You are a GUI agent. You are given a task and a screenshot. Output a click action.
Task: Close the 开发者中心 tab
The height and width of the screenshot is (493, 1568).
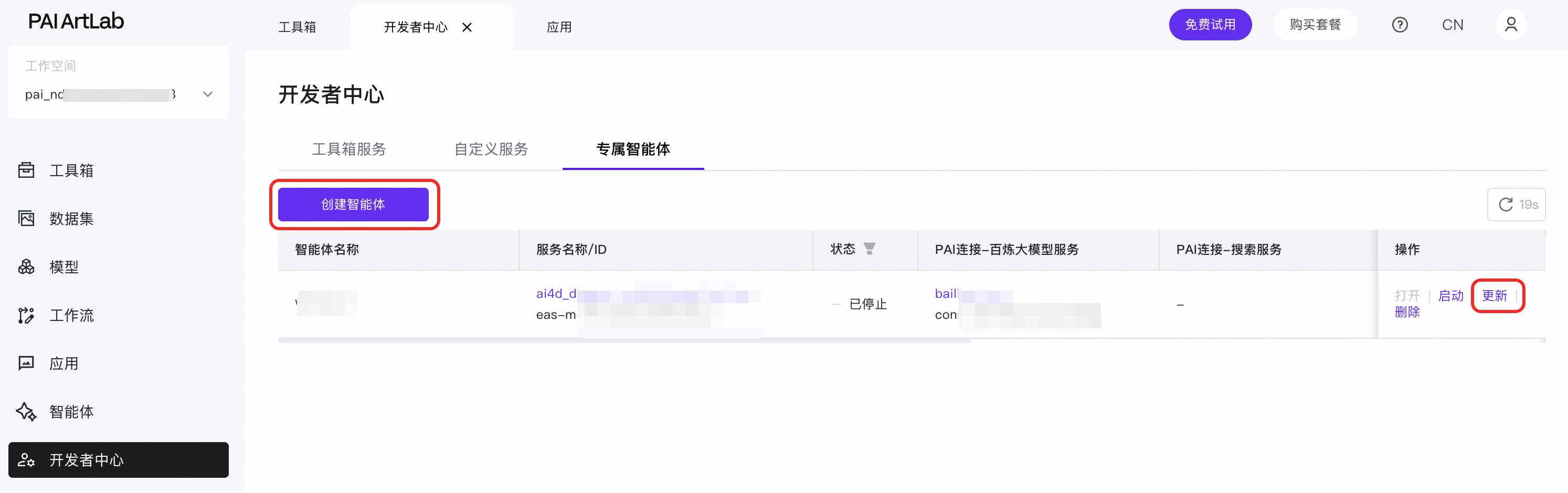pyautogui.click(x=467, y=27)
